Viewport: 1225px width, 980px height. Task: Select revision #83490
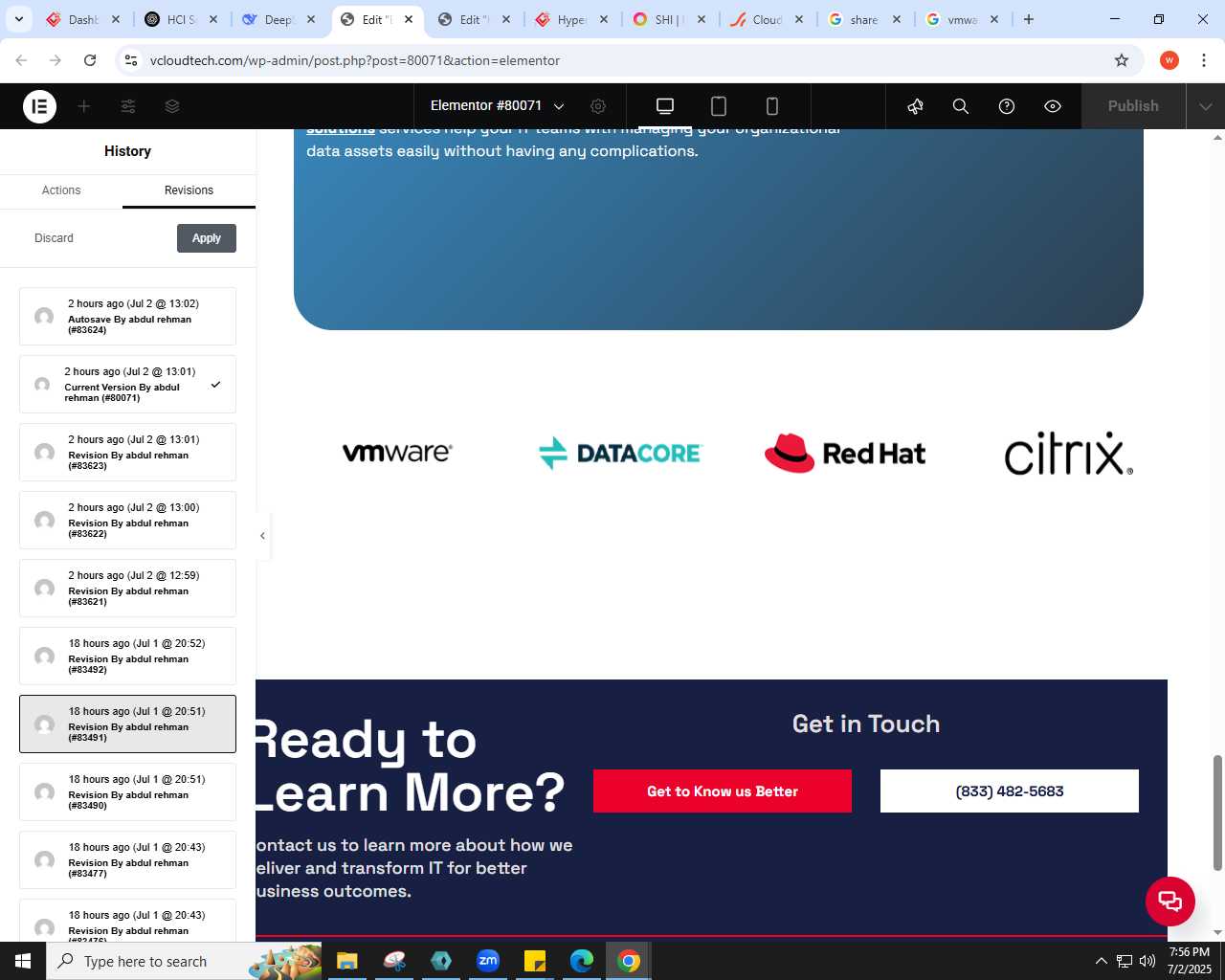click(x=127, y=792)
